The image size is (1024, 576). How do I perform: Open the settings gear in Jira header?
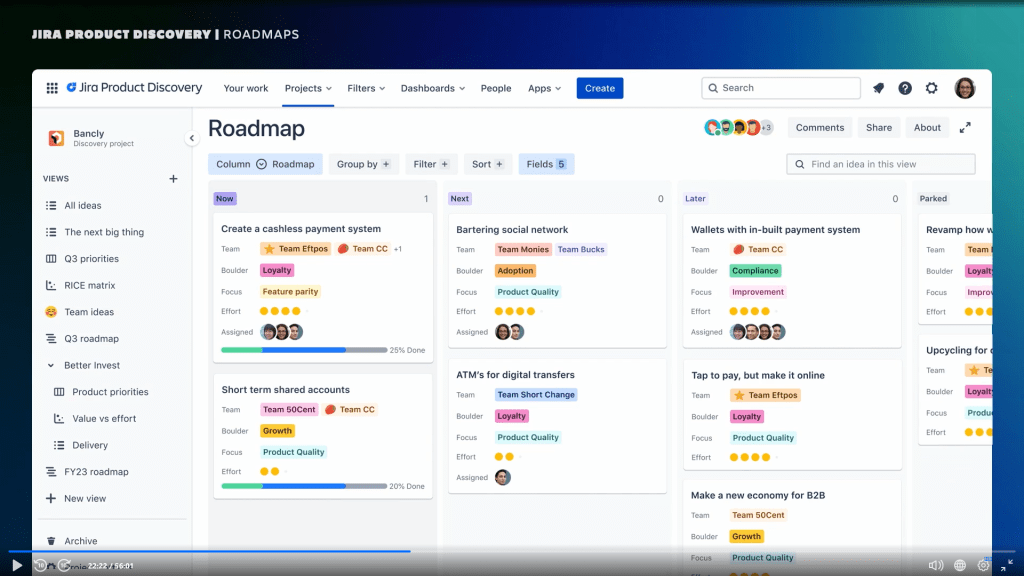pos(932,88)
